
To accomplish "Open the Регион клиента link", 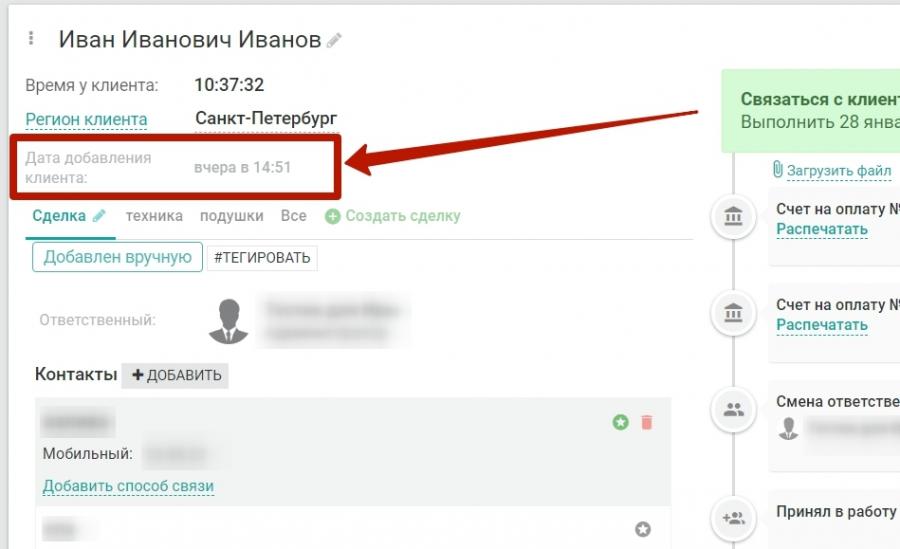I will coord(86,119).
